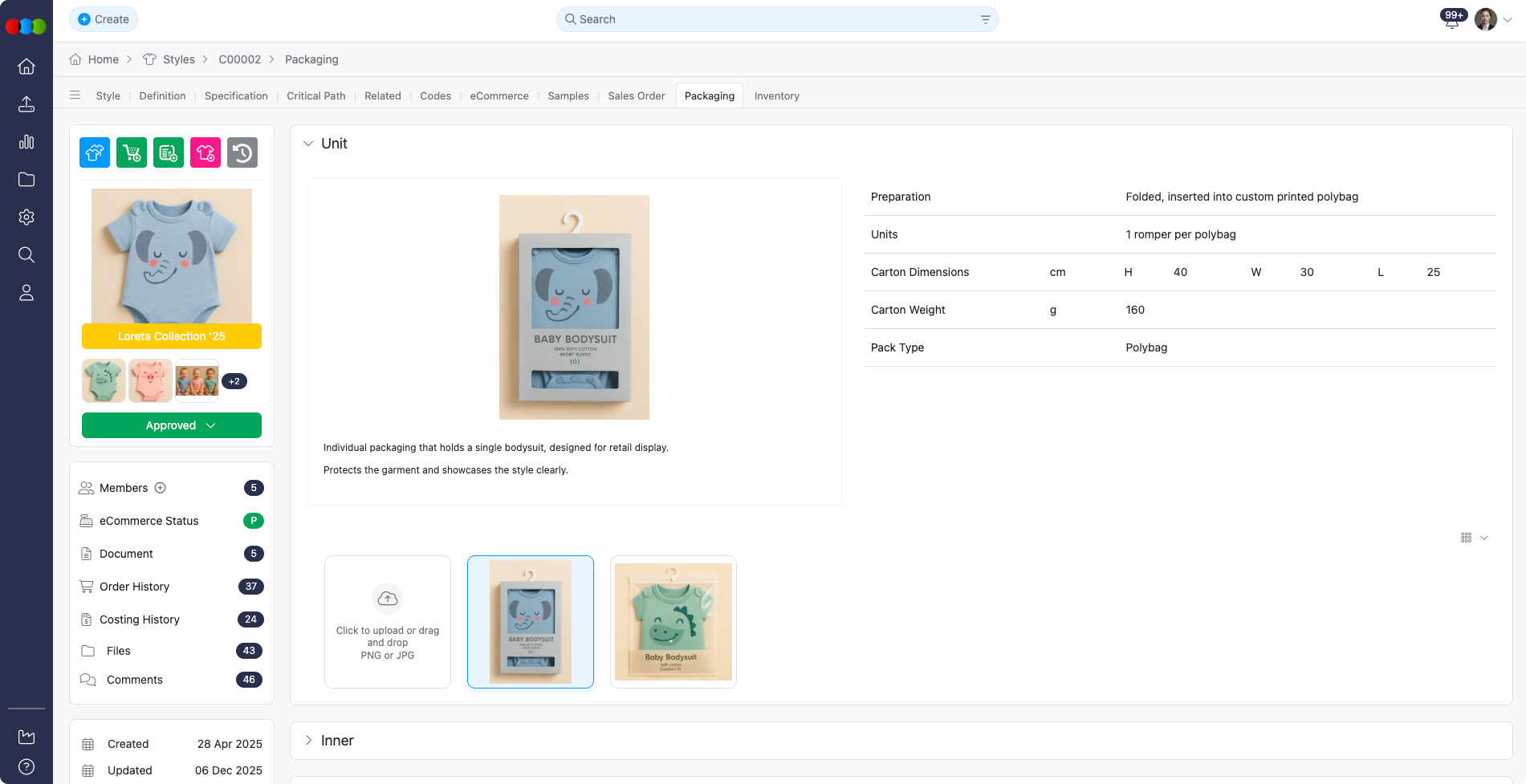Open the grey history clock icon
This screenshot has height=784, width=1526.
click(242, 152)
